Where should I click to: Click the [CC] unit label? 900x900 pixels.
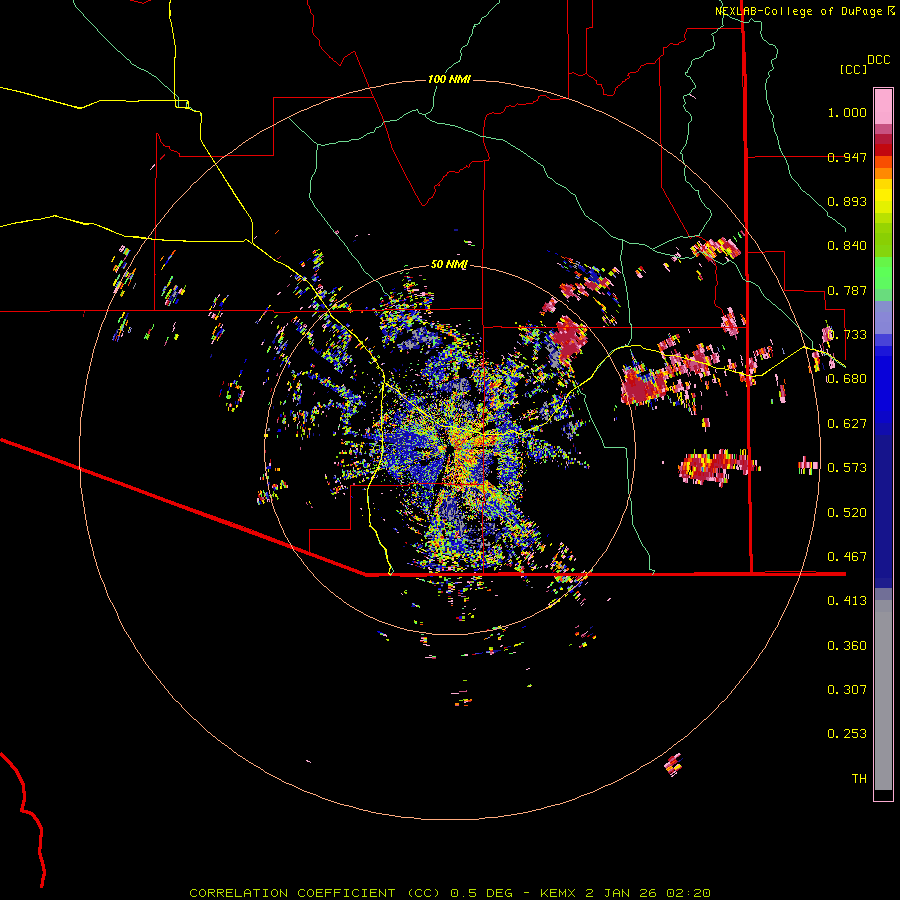tap(854, 69)
